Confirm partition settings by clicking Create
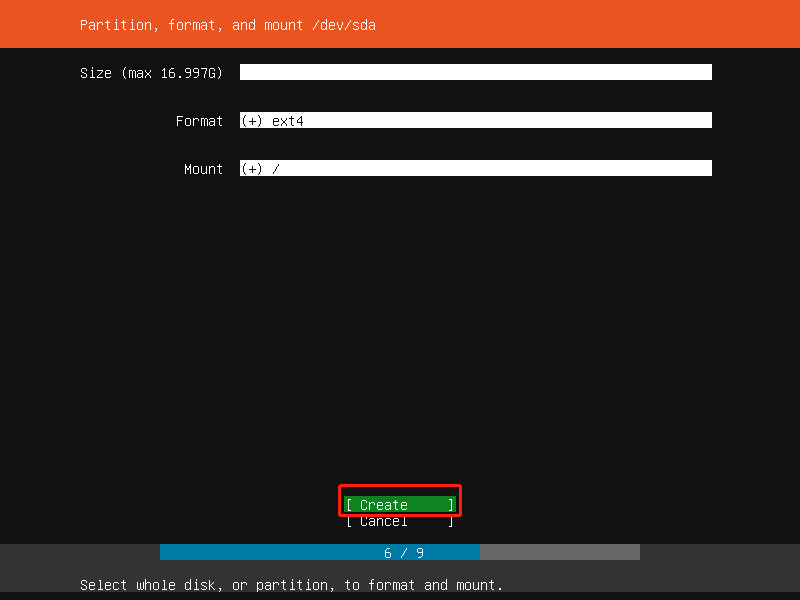The width and height of the screenshot is (800, 600). (x=399, y=505)
